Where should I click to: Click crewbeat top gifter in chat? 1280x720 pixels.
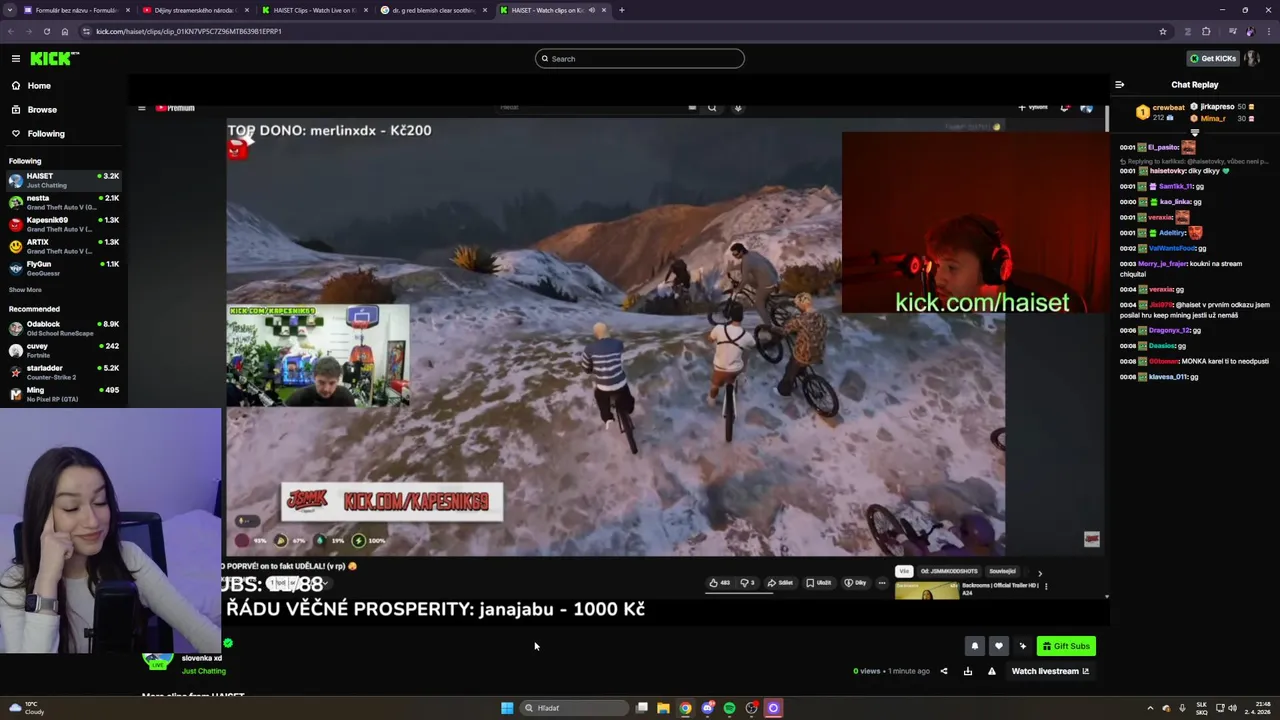1168,107
